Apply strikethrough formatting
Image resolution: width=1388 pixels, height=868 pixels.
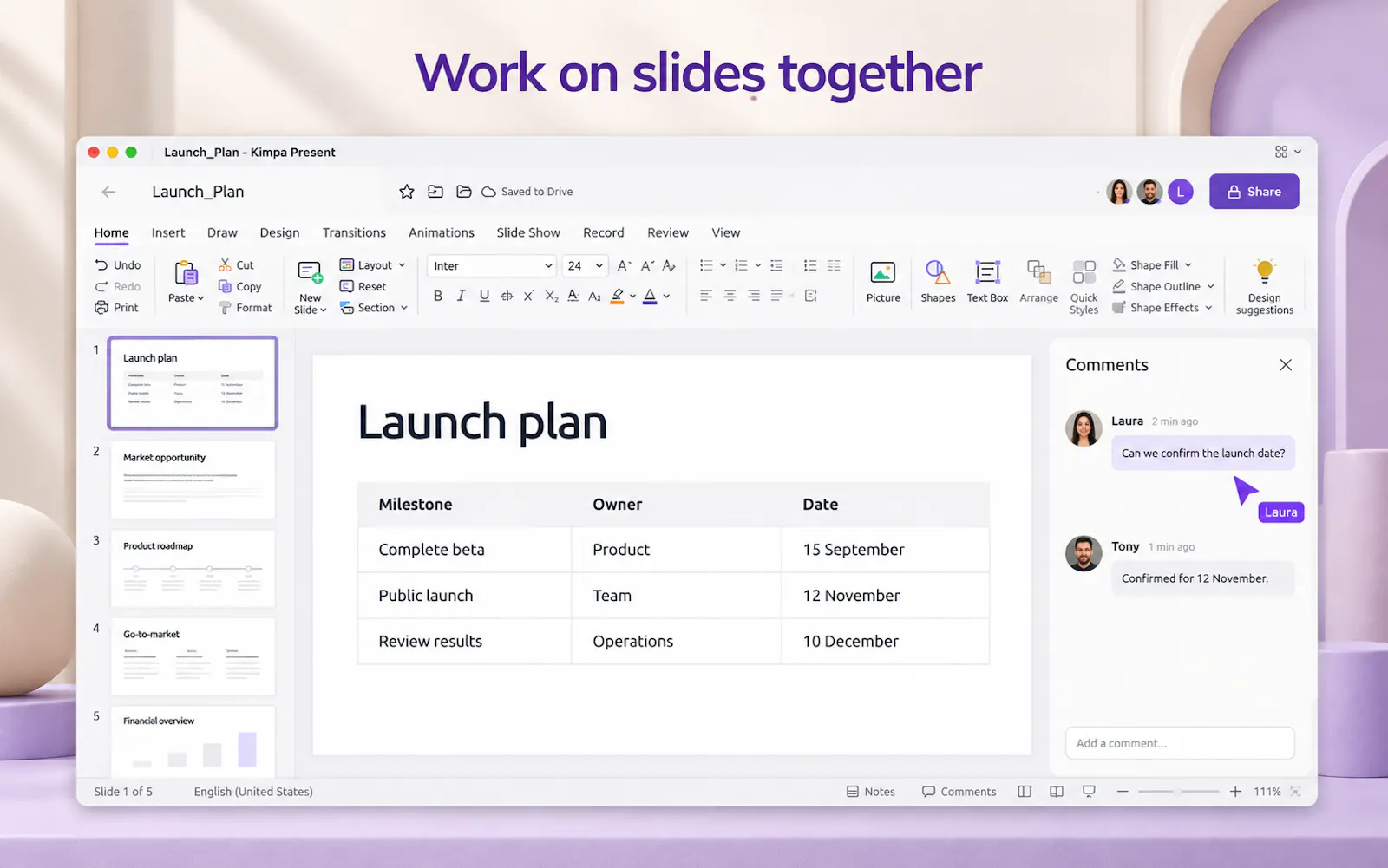tap(507, 296)
